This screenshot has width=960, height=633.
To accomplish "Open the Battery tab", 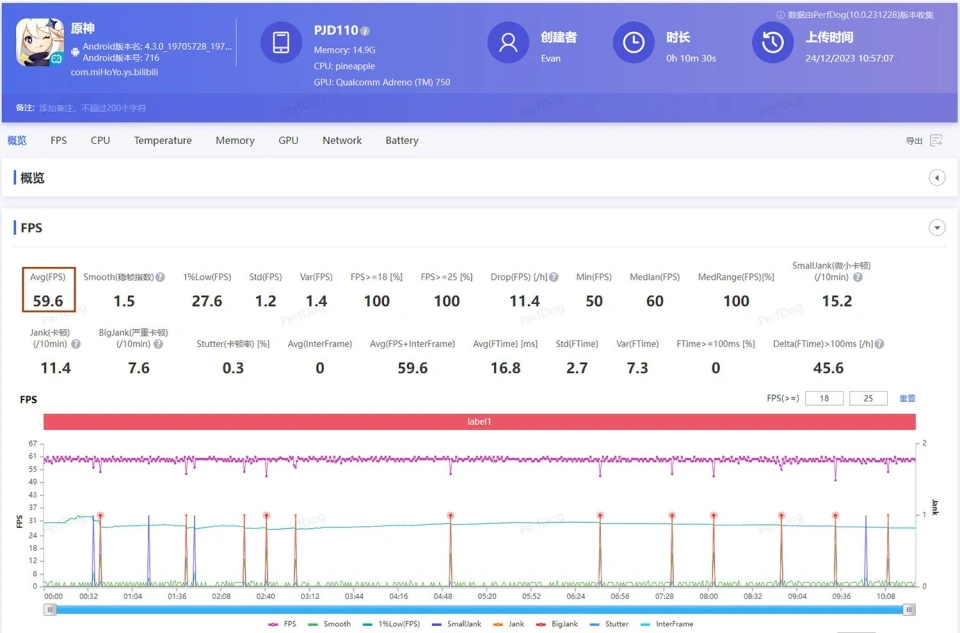I will pyautogui.click(x=402, y=141).
